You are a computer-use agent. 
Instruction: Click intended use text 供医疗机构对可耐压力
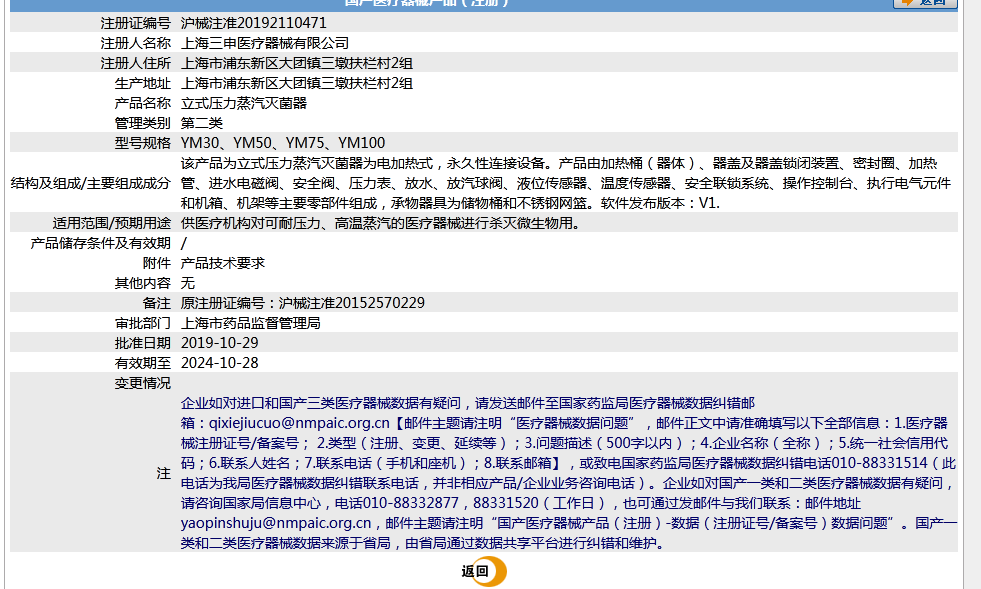coord(250,223)
